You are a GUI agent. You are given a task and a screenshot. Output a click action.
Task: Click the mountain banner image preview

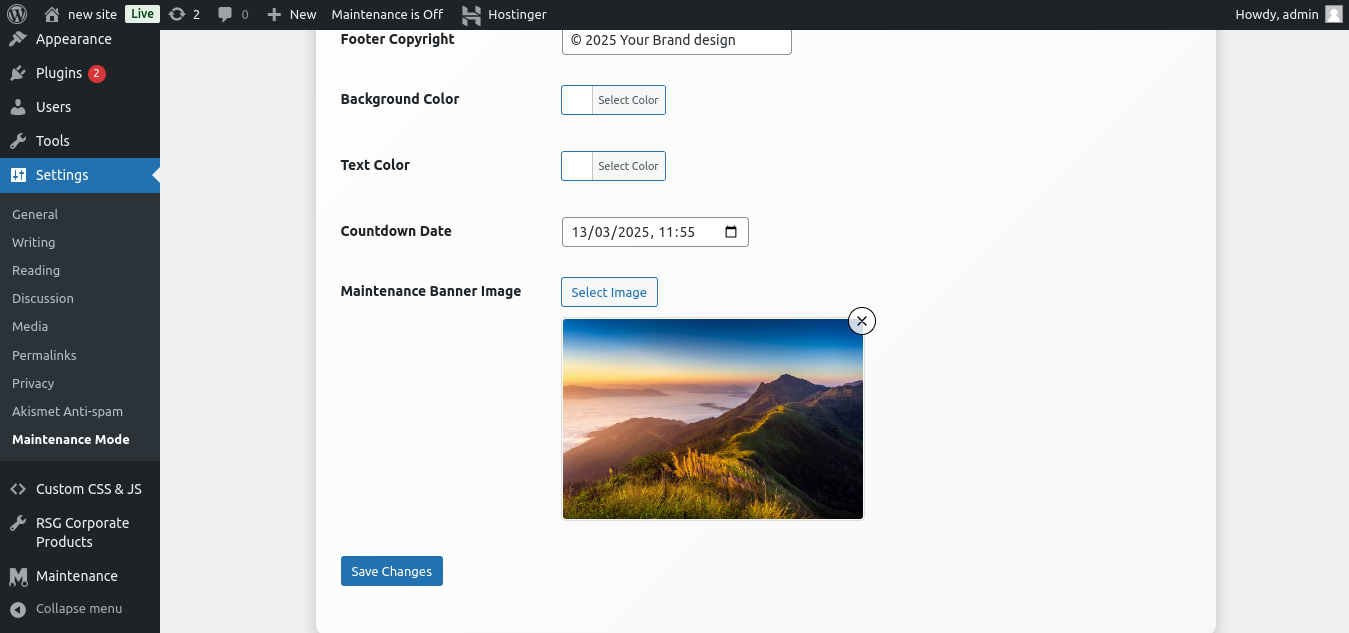(712, 419)
